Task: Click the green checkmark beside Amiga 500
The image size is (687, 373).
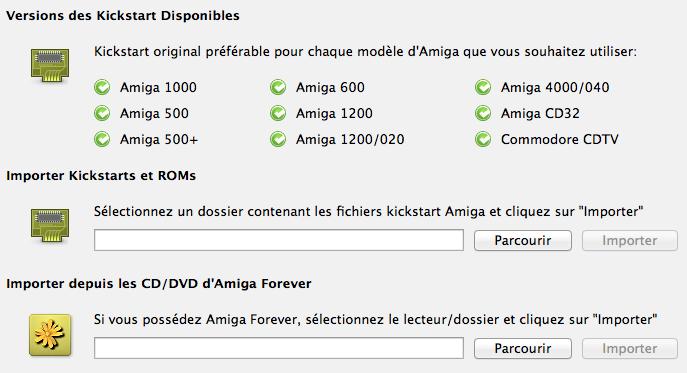Action: (102, 113)
